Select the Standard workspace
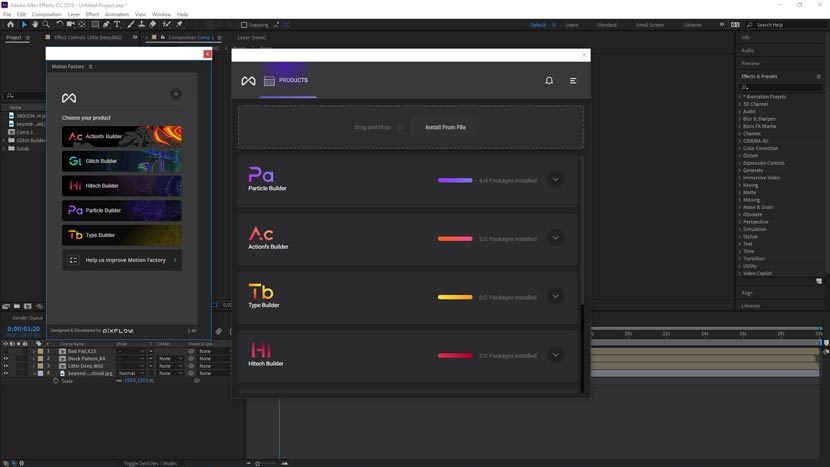This screenshot has height=467, width=830. pos(607,25)
